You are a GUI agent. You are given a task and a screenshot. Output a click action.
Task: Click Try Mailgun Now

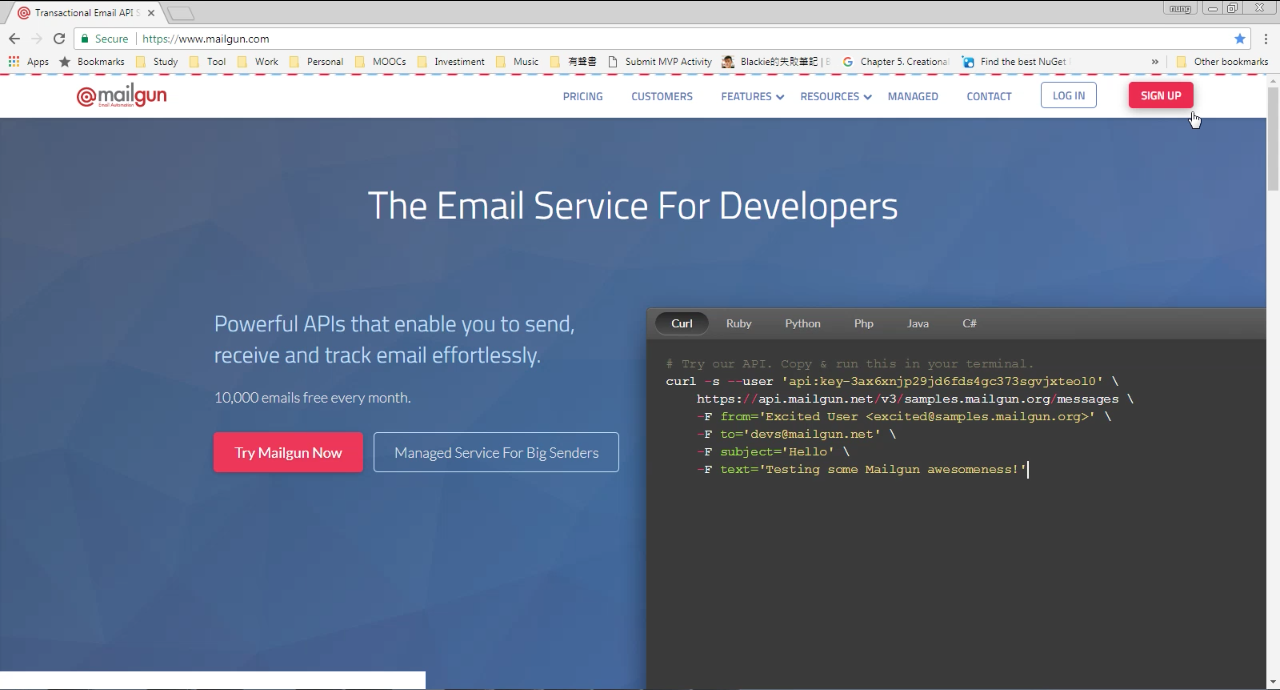(x=288, y=452)
